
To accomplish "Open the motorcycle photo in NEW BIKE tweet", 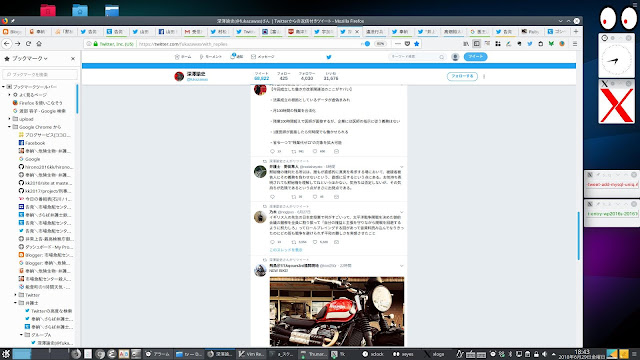I will [x=337, y=312].
